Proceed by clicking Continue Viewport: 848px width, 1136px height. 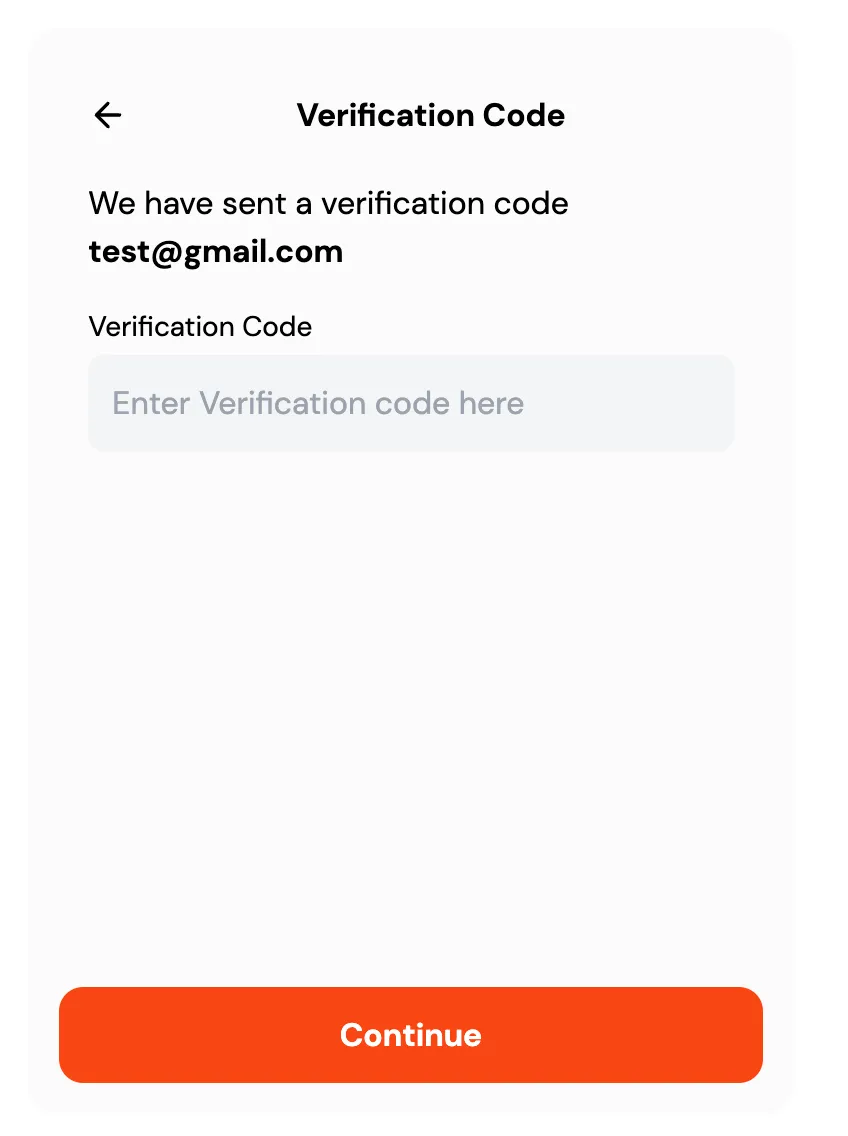point(410,1034)
